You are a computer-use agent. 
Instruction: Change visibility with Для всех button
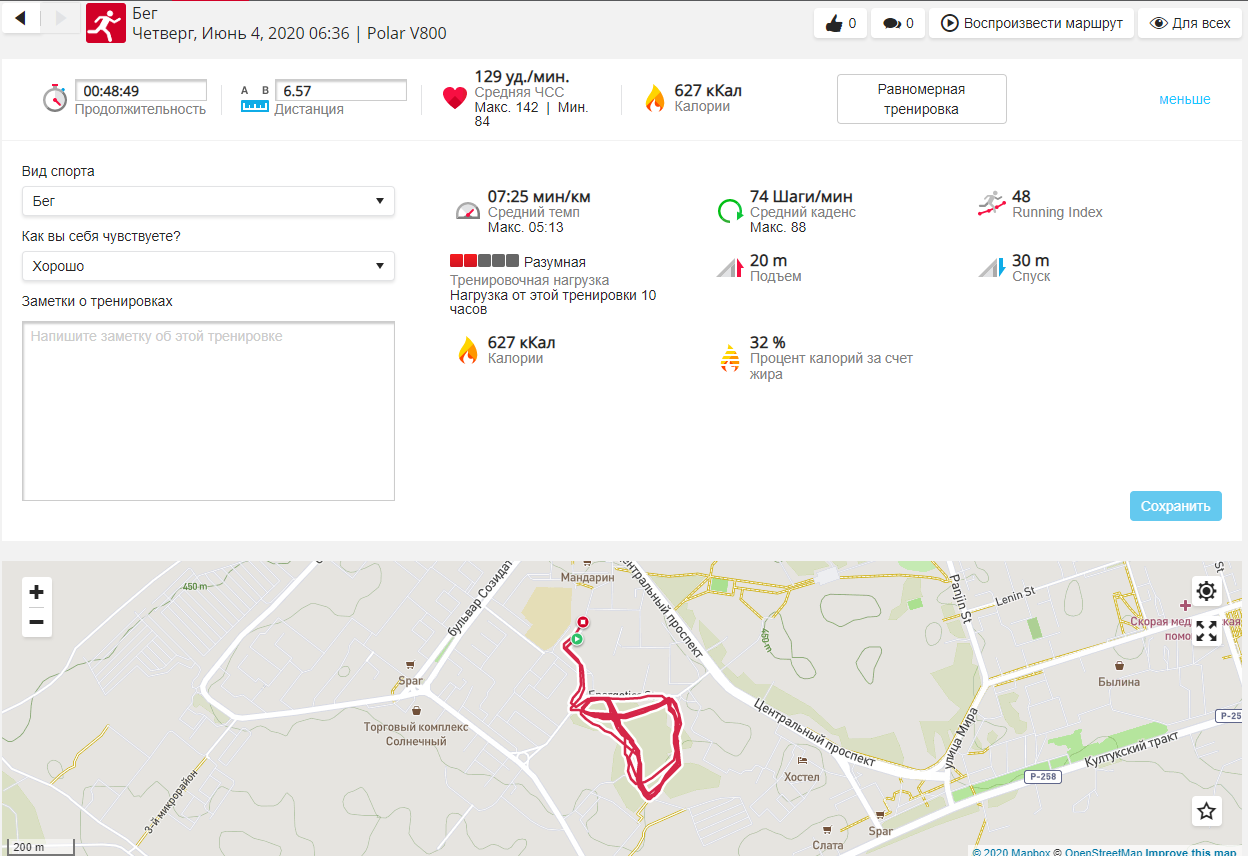tap(1190, 23)
